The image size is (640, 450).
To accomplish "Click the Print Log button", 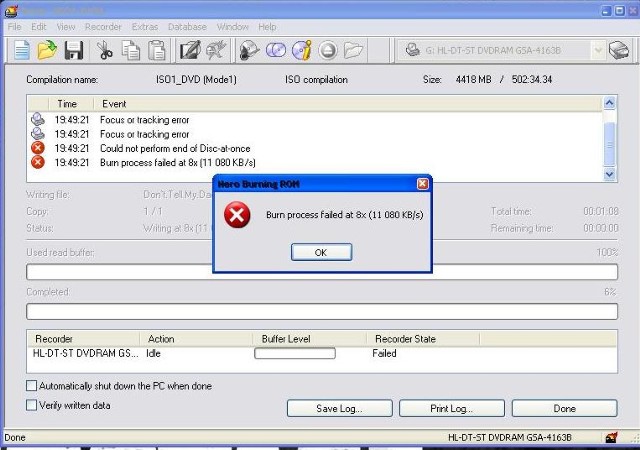I will pyautogui.click(x=452, y=408).
